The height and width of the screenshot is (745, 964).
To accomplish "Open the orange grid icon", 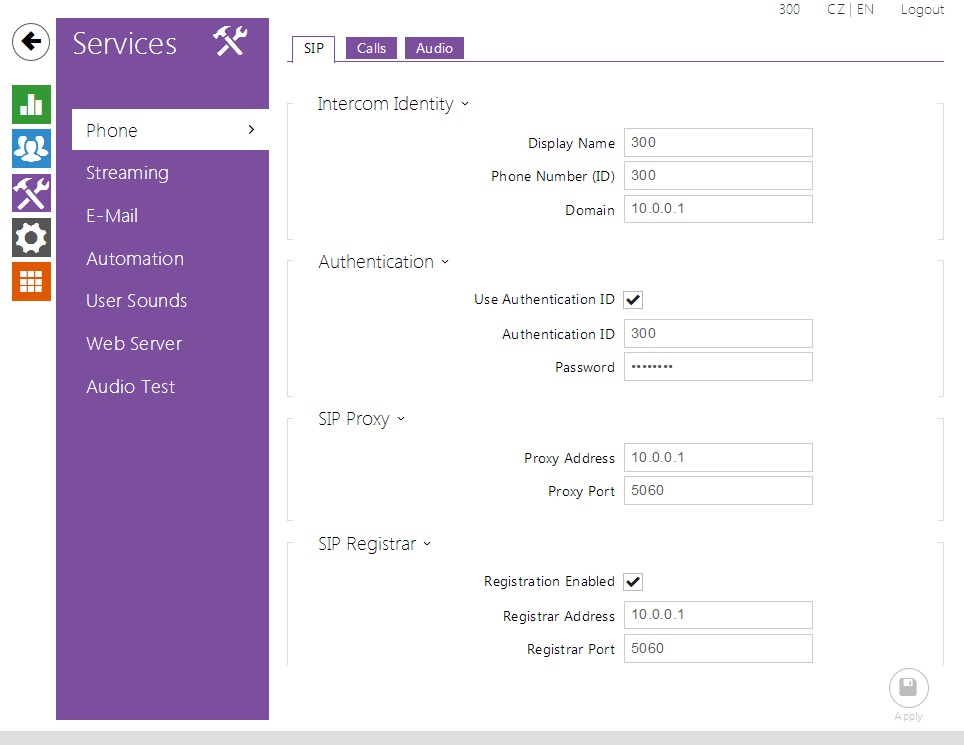I will pos(31,281).
